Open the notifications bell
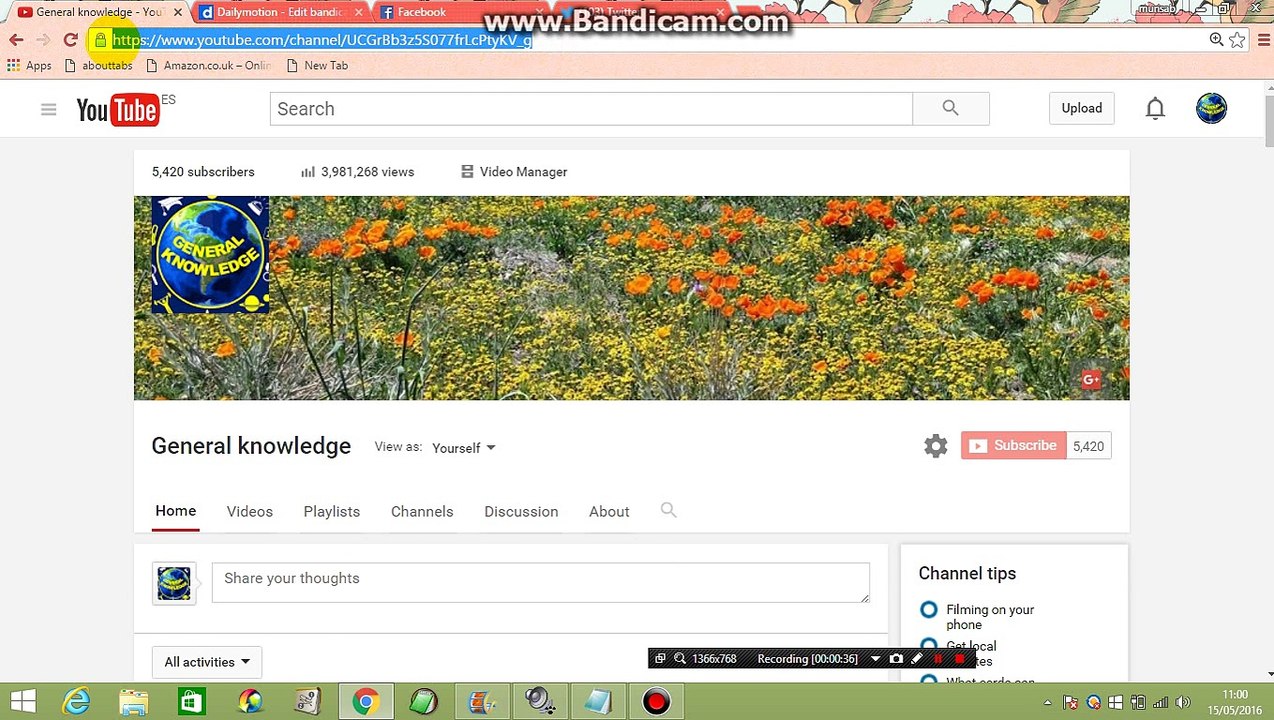1274x720 pixels. pos(1155,108)
